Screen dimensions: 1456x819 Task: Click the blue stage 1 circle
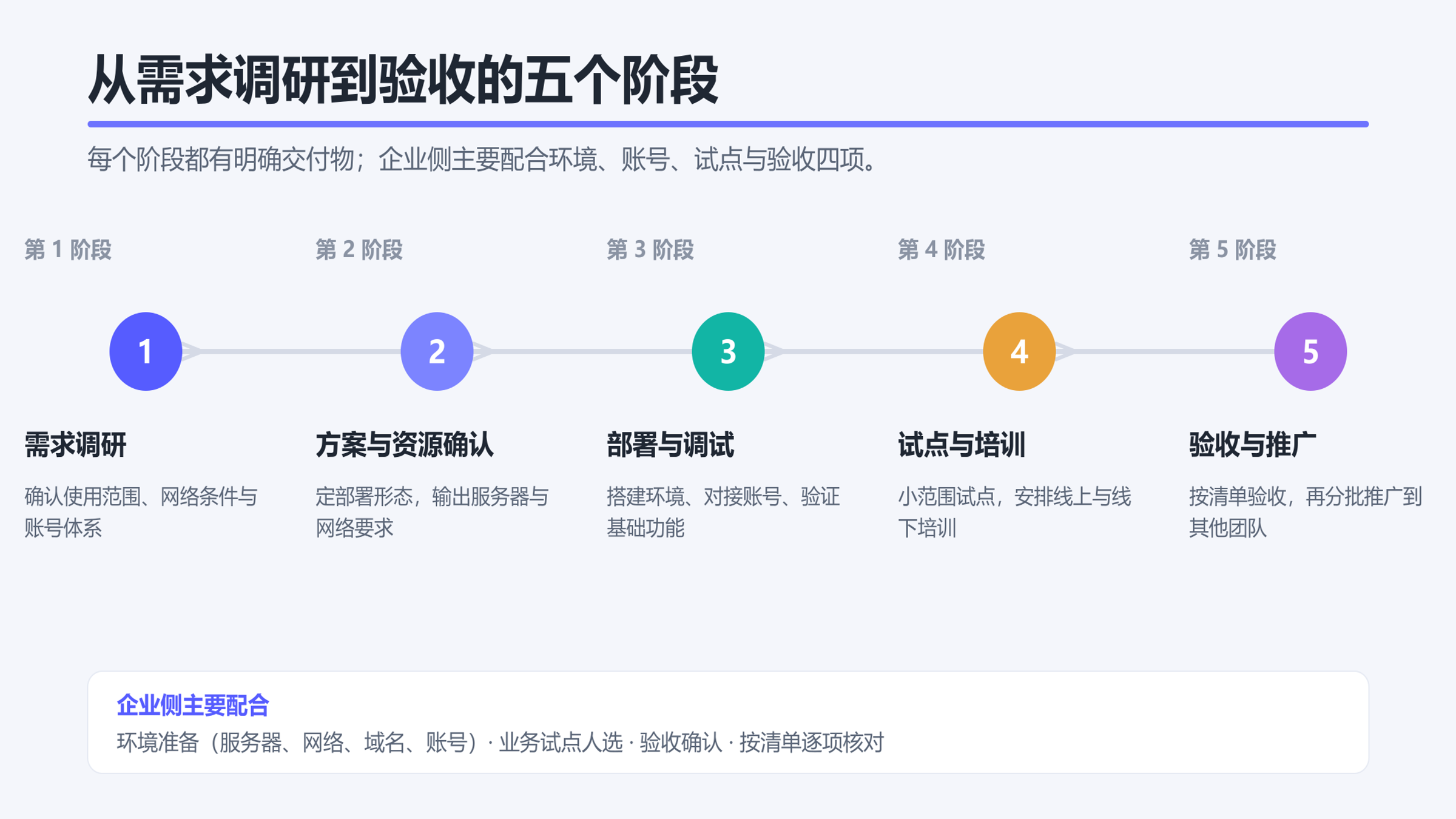[146, 351]
